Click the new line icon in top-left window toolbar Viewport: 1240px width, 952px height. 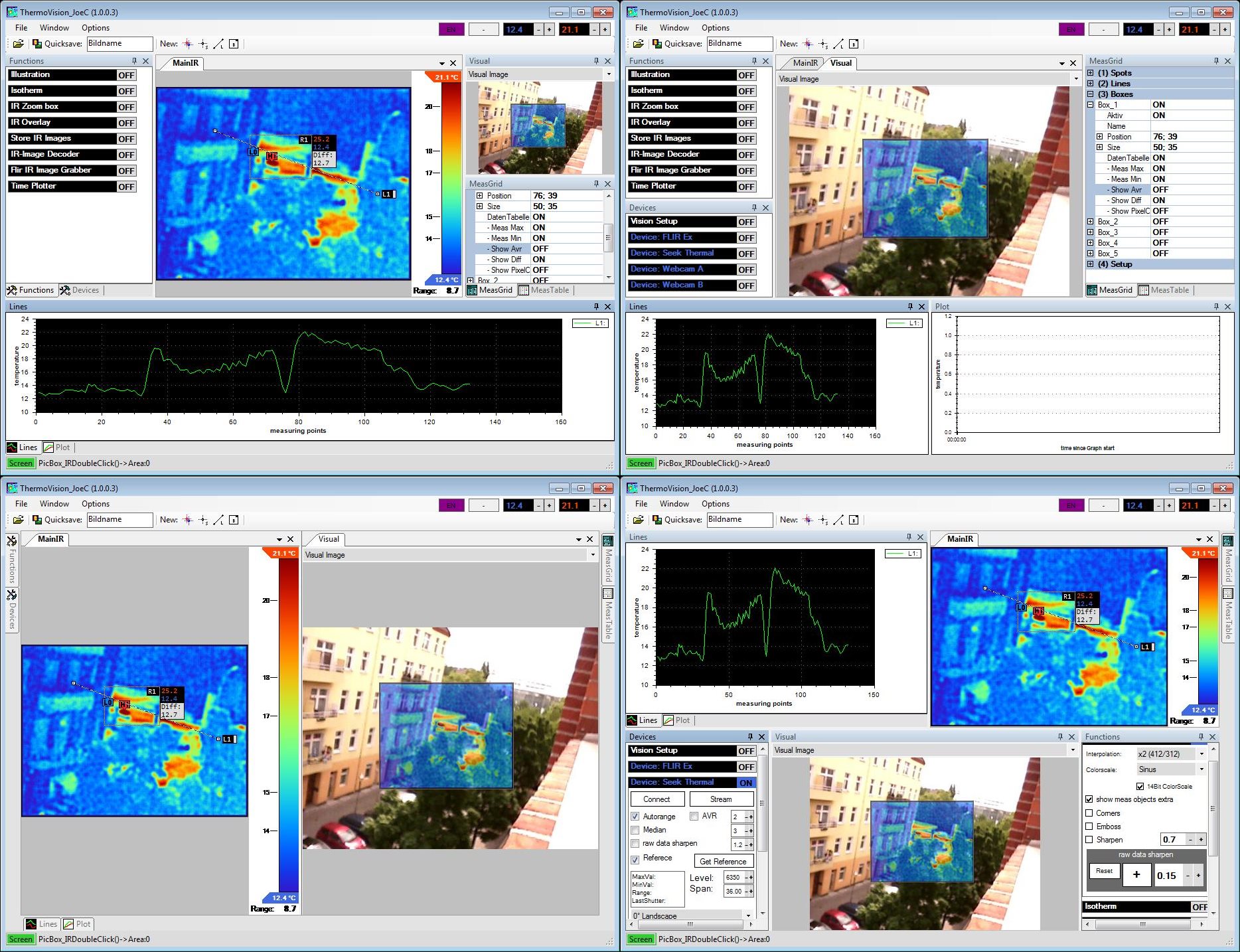[218, 44]
